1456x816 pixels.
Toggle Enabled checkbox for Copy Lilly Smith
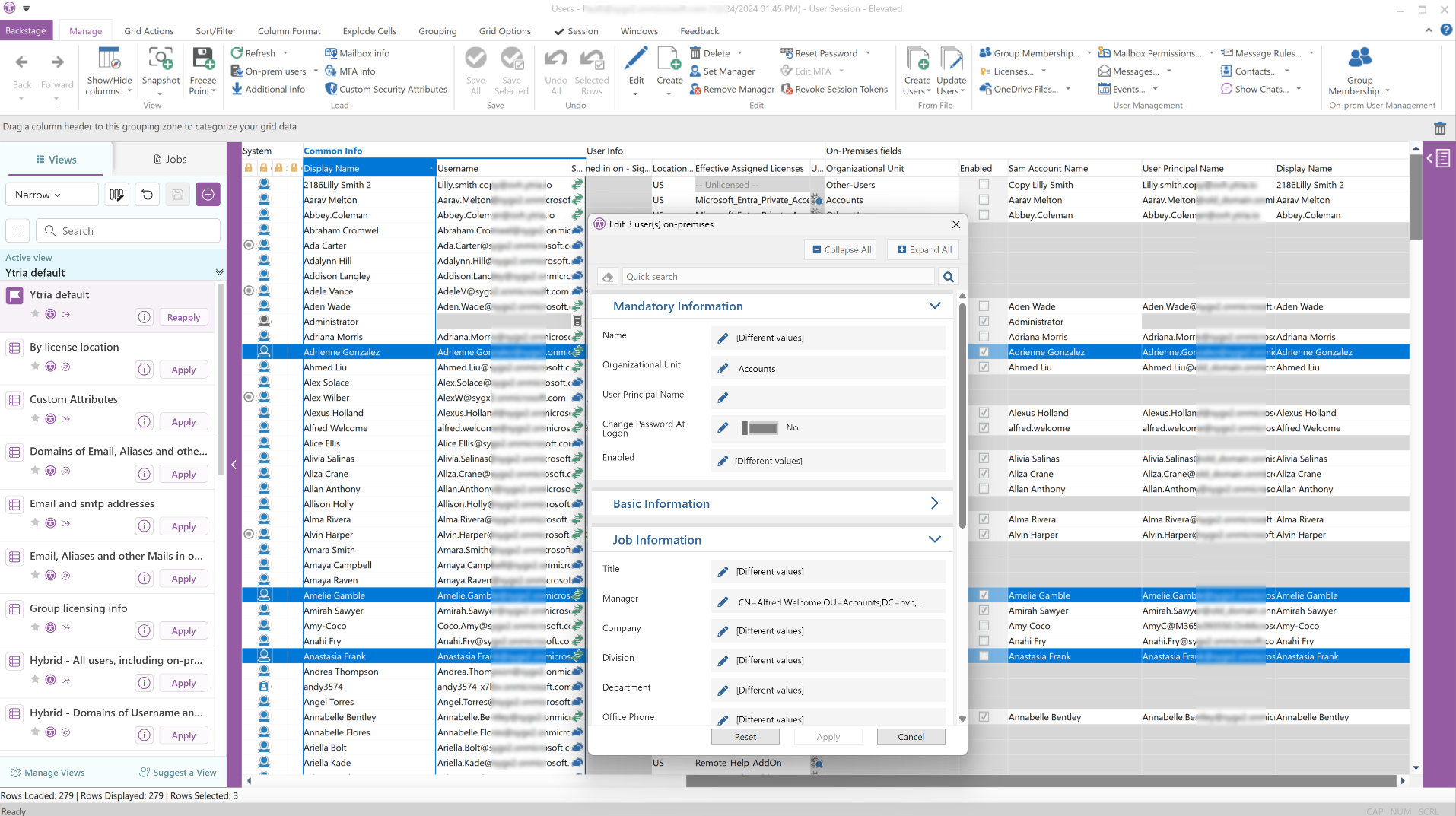pos(984,185)
